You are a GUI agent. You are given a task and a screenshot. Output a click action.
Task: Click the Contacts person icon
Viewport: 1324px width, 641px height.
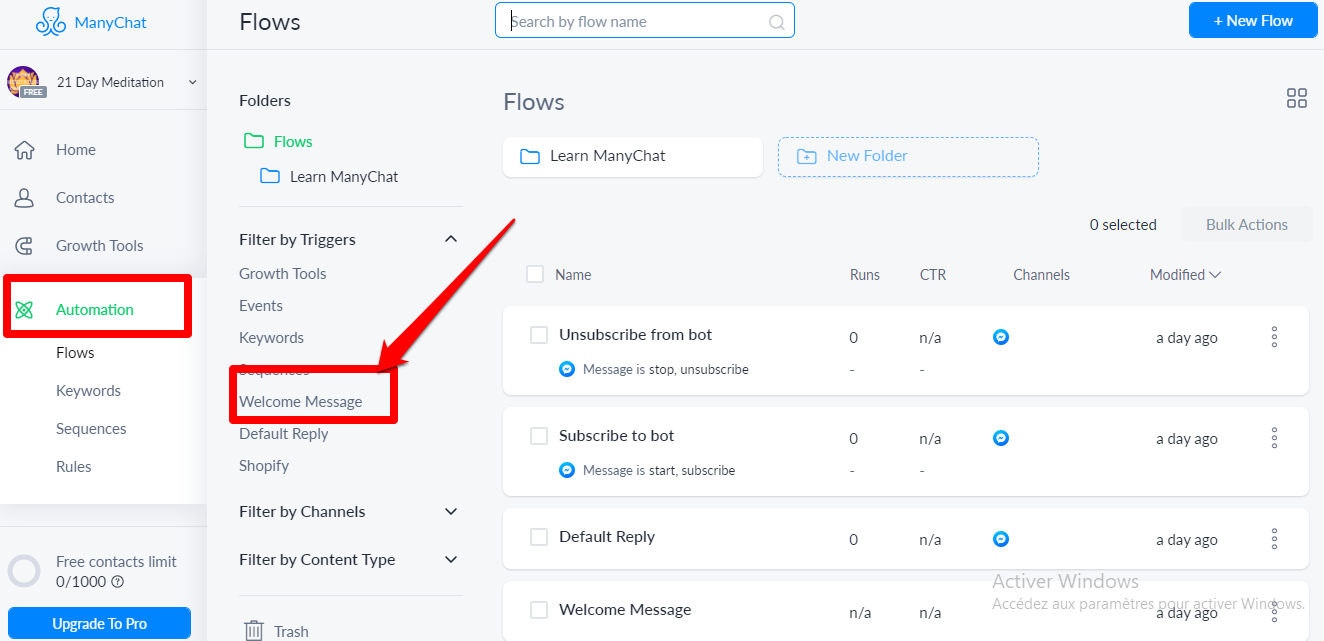click(x=25, y=198)
